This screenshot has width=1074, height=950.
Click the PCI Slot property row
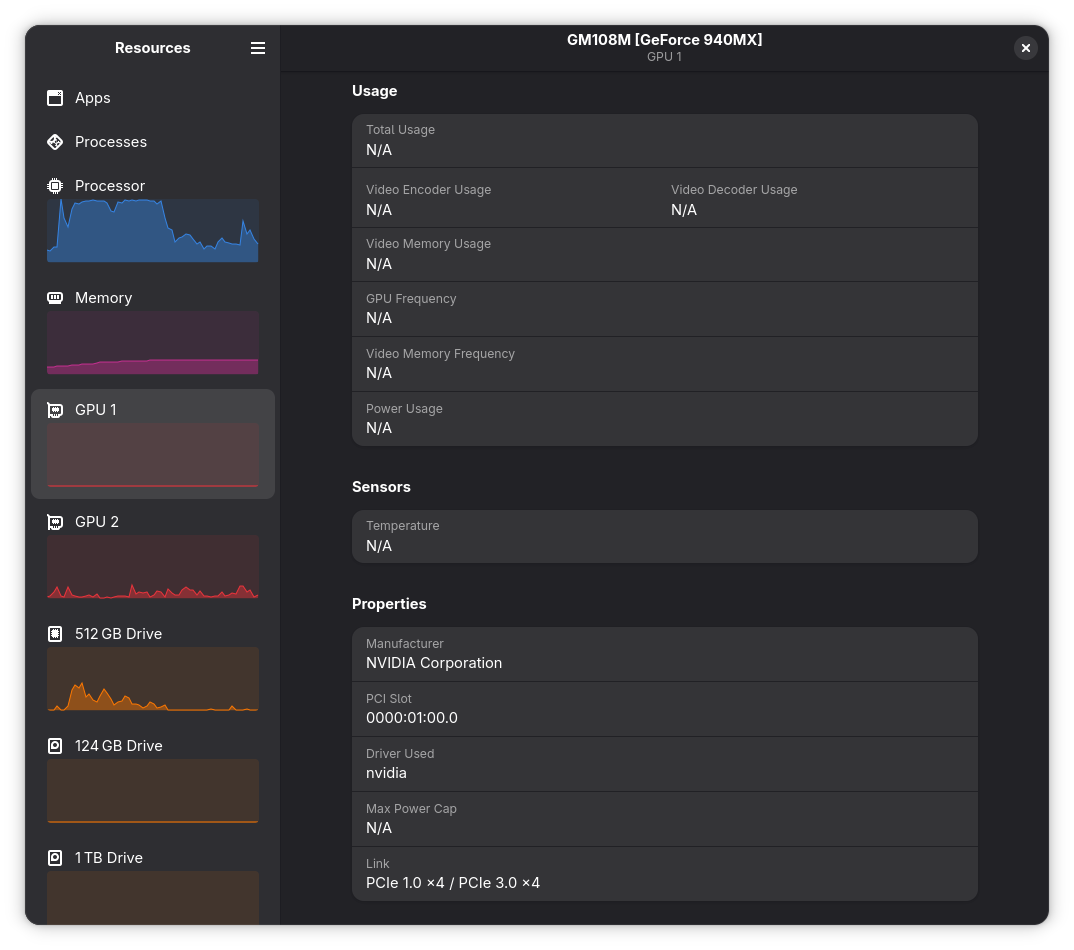[x=664, y=709]
